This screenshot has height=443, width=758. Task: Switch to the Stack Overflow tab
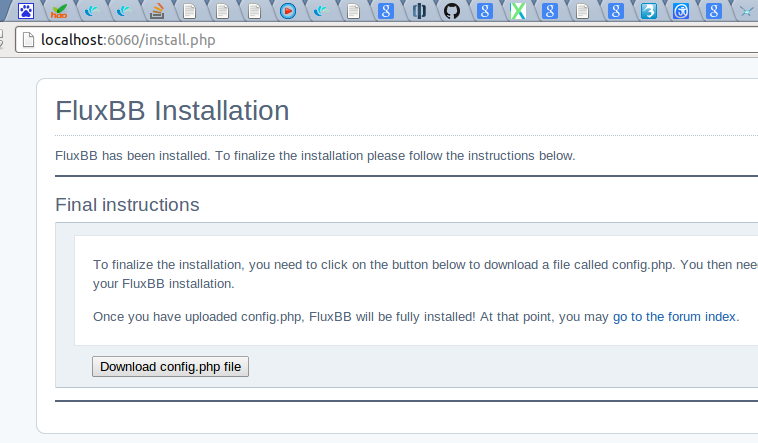pyautogui.click(x=157, y=11)
